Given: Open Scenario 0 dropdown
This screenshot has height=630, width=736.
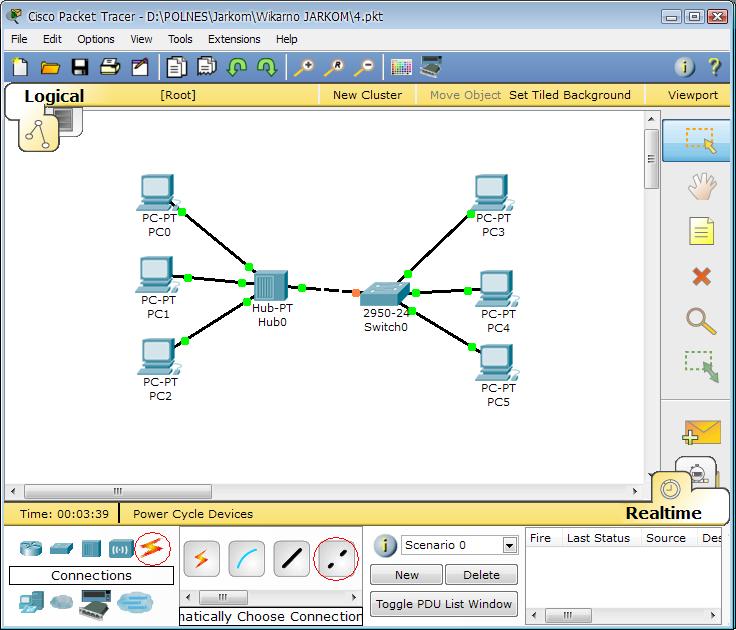Looking at the screenshot, I should (x=509, y=545).
